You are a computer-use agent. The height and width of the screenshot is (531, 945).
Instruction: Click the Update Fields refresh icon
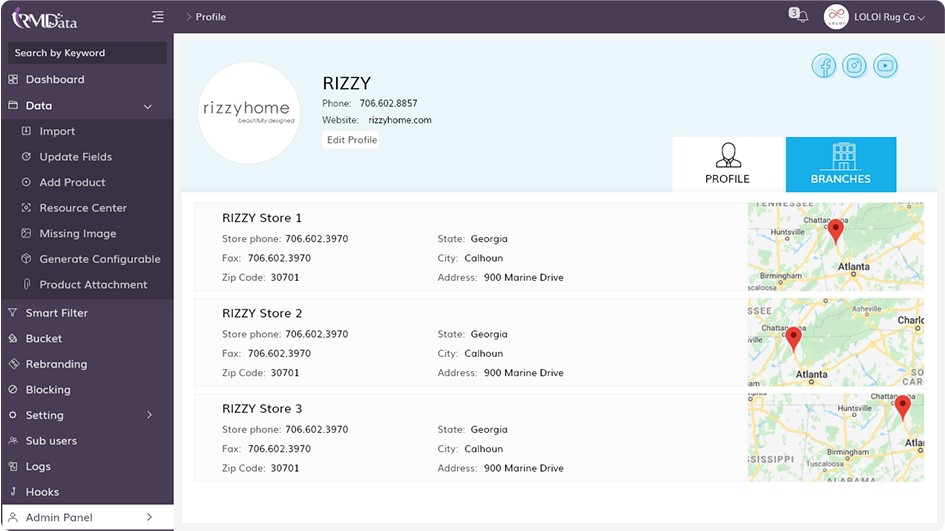pos(26,157)
